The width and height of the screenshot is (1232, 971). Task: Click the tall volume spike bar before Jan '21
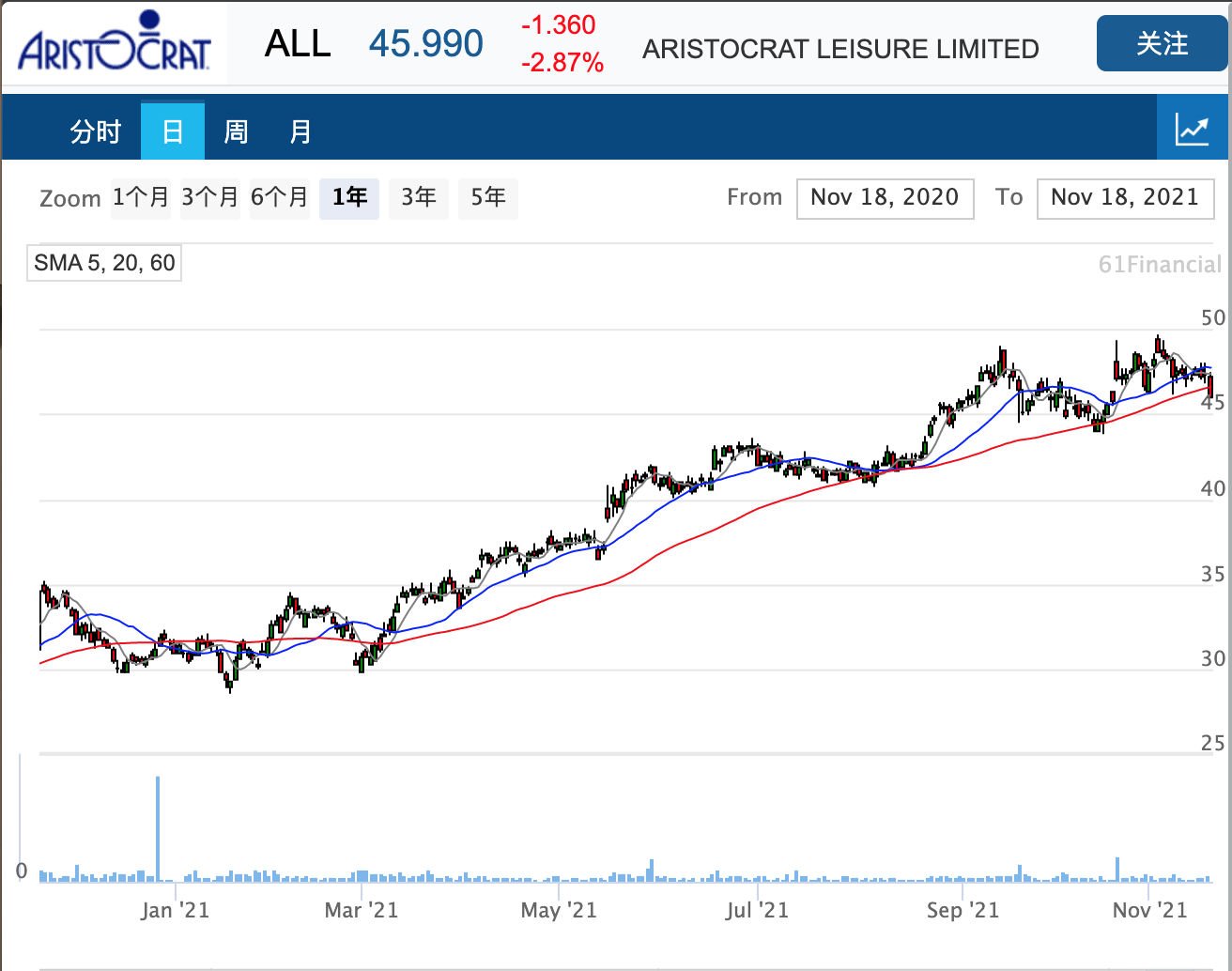tap(158, 828)
